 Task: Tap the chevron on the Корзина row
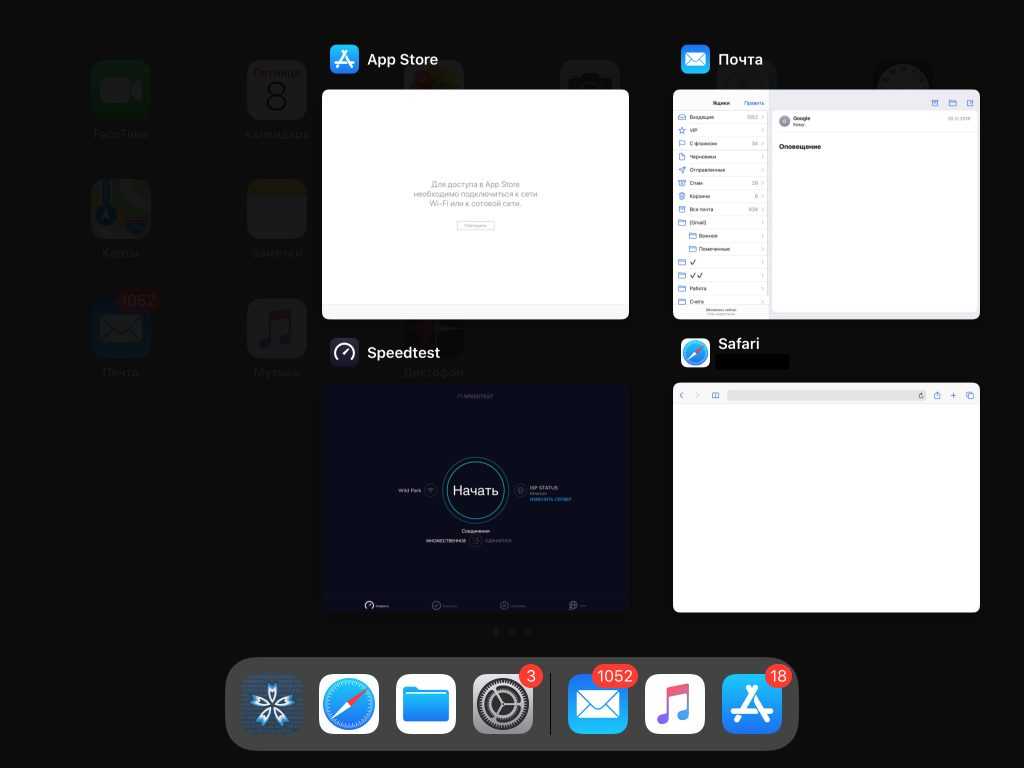(763, 196)
